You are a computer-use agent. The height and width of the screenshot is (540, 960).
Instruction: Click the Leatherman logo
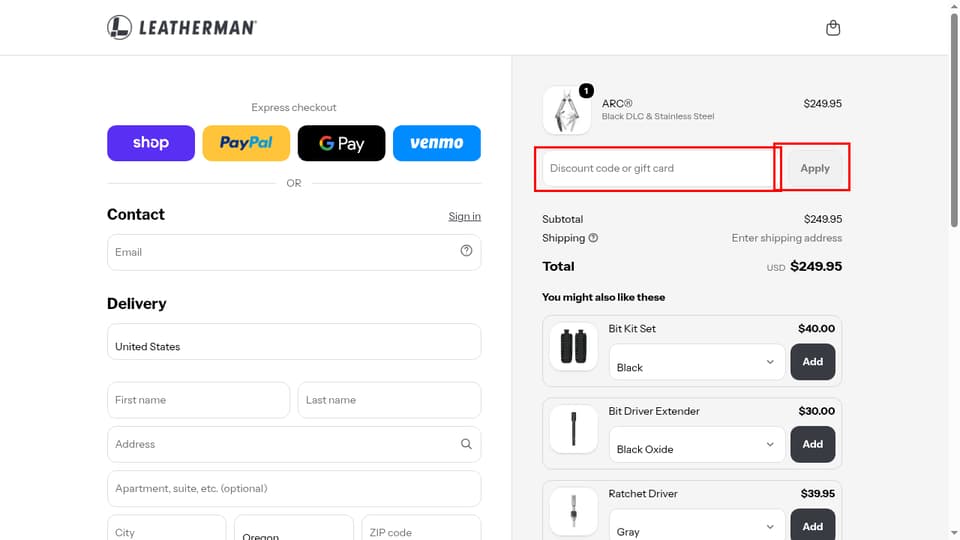coord(182,28)
